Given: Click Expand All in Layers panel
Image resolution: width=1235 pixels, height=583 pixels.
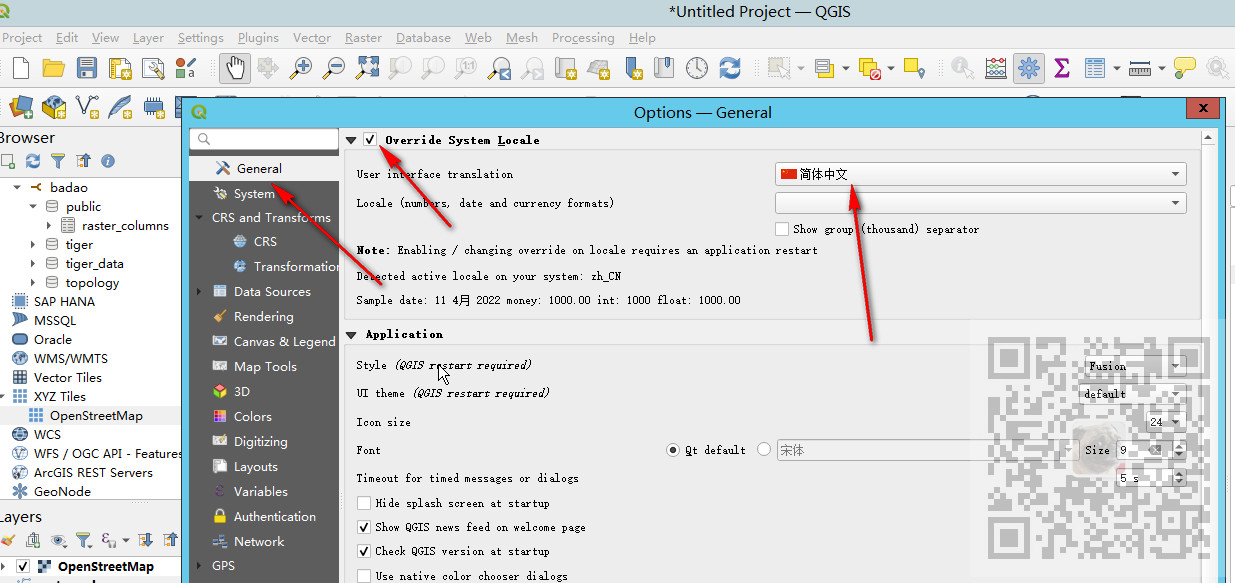Looking at the screenshot, I should pyautogui.click(x=146, y=541).
